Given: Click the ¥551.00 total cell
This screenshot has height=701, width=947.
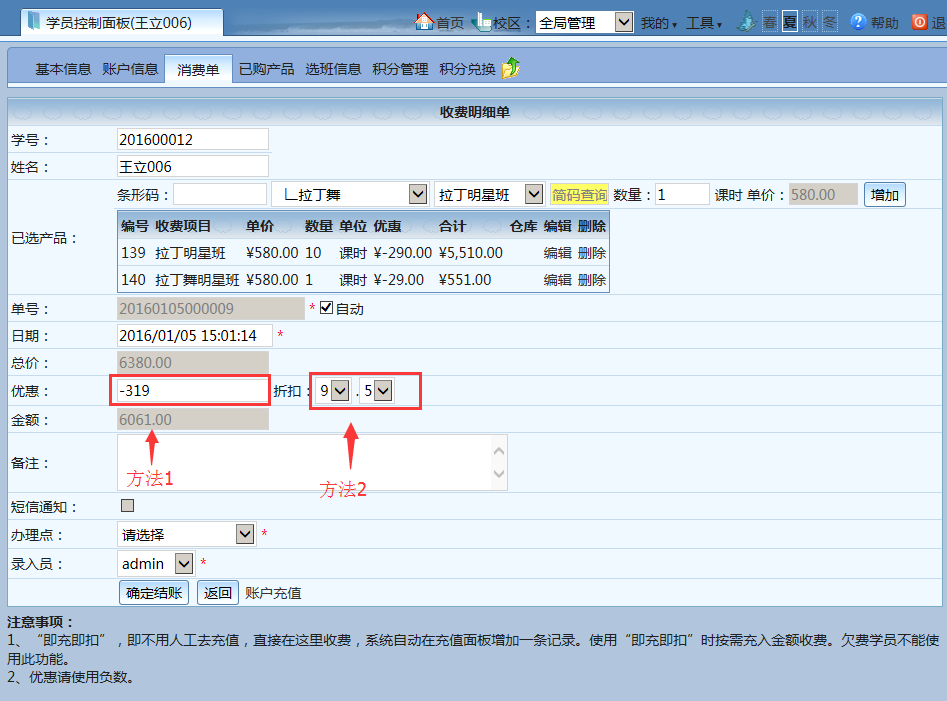Looking at the screenshot, I should click(x=465, y=280).
